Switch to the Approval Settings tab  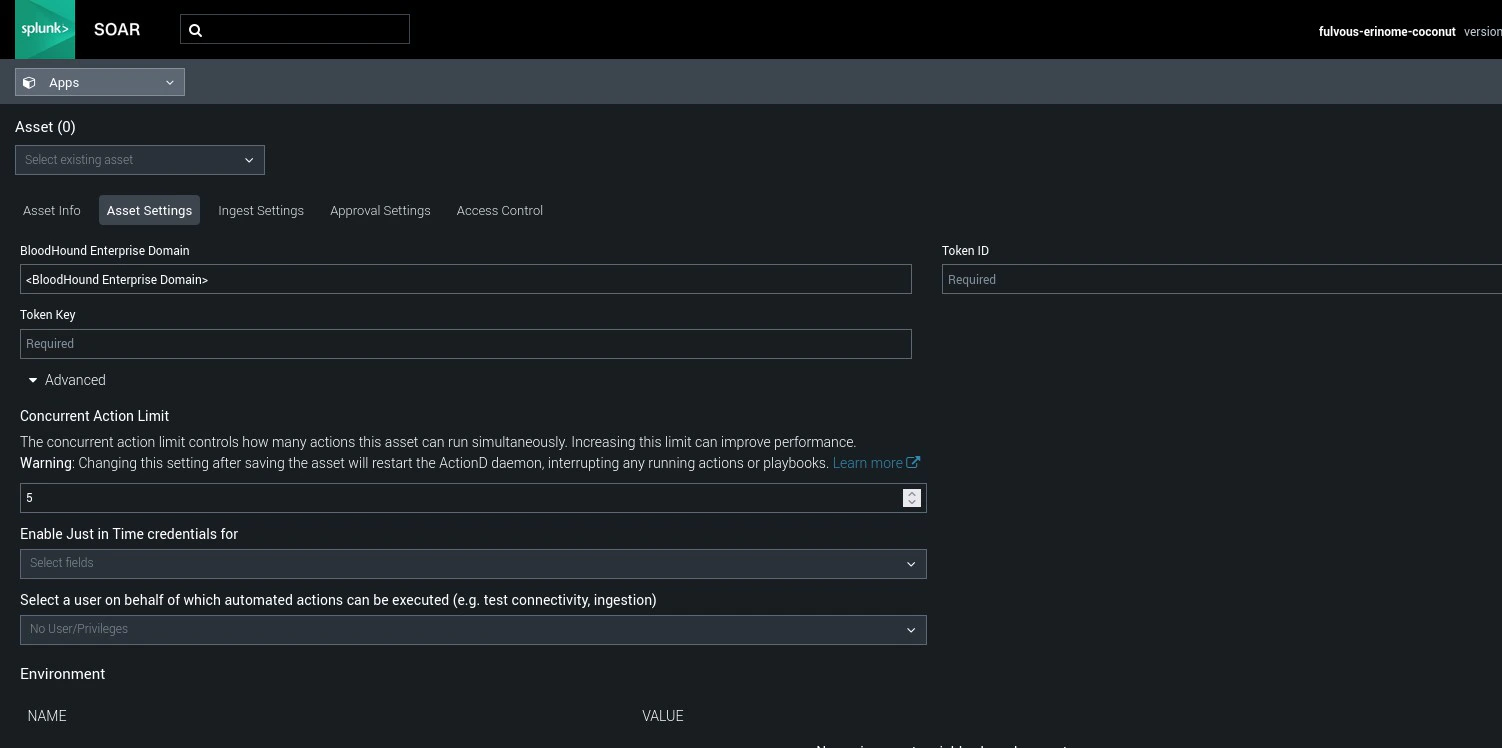pos(380,210)
